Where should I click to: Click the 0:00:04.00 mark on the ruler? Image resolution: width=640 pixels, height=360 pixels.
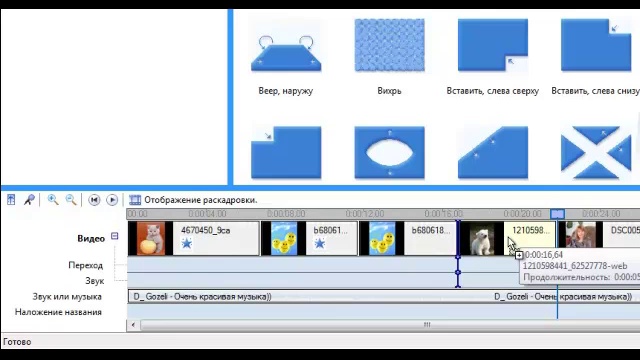(x=207, y=214)
